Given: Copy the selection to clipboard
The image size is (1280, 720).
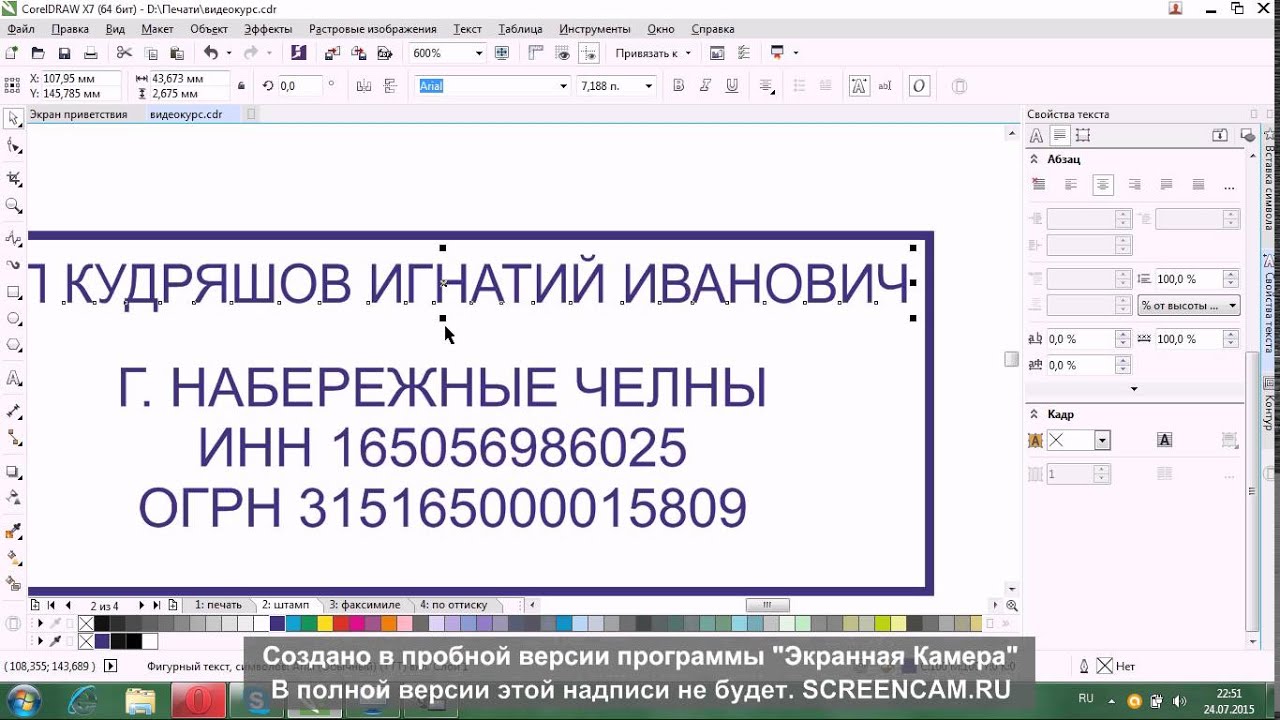Looking at the screenshot, I should coord(151,53).
